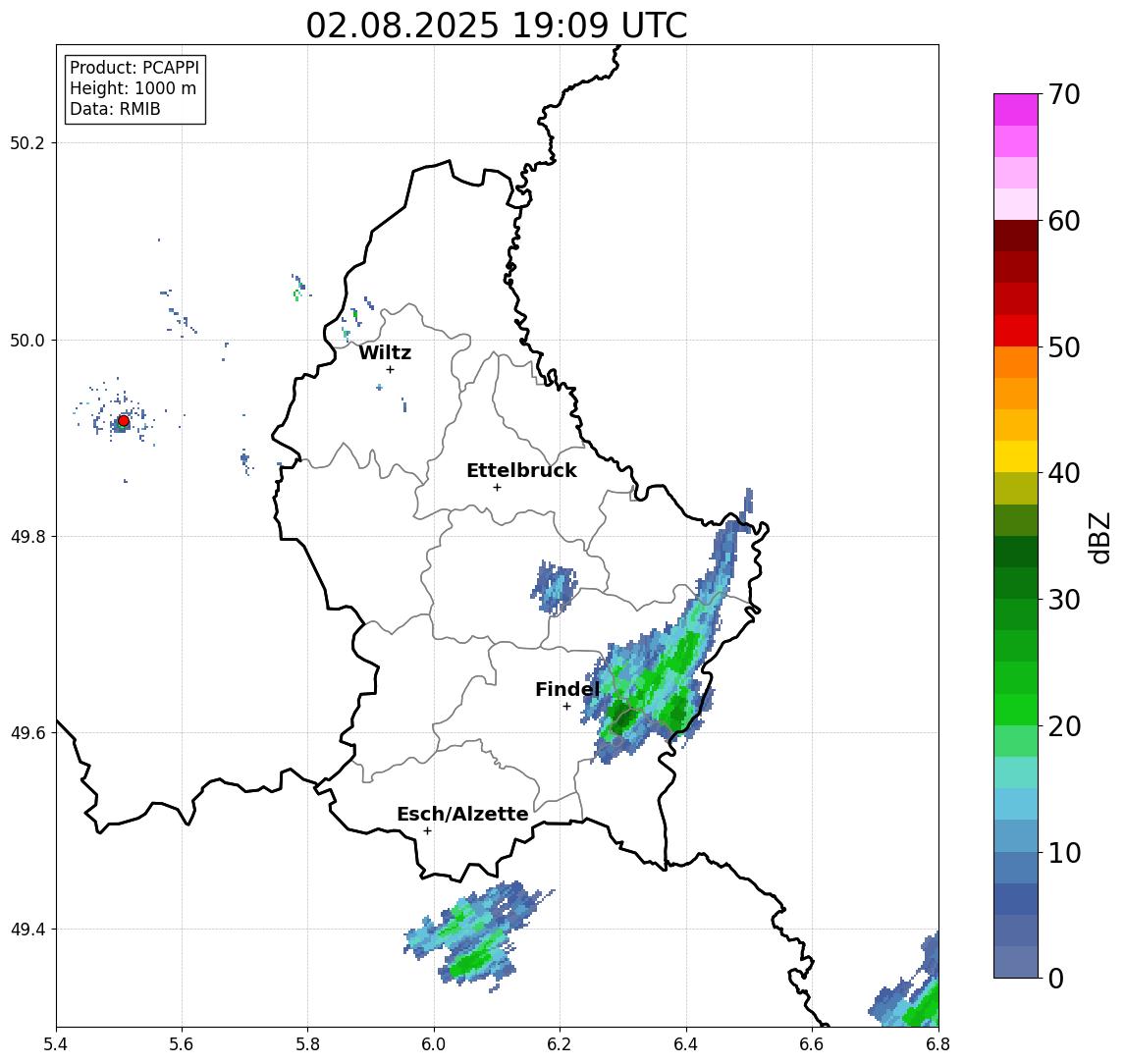The image size is (1124, 1064).
Task: Click the red radar location marker
Action: (x=124, y=421)
